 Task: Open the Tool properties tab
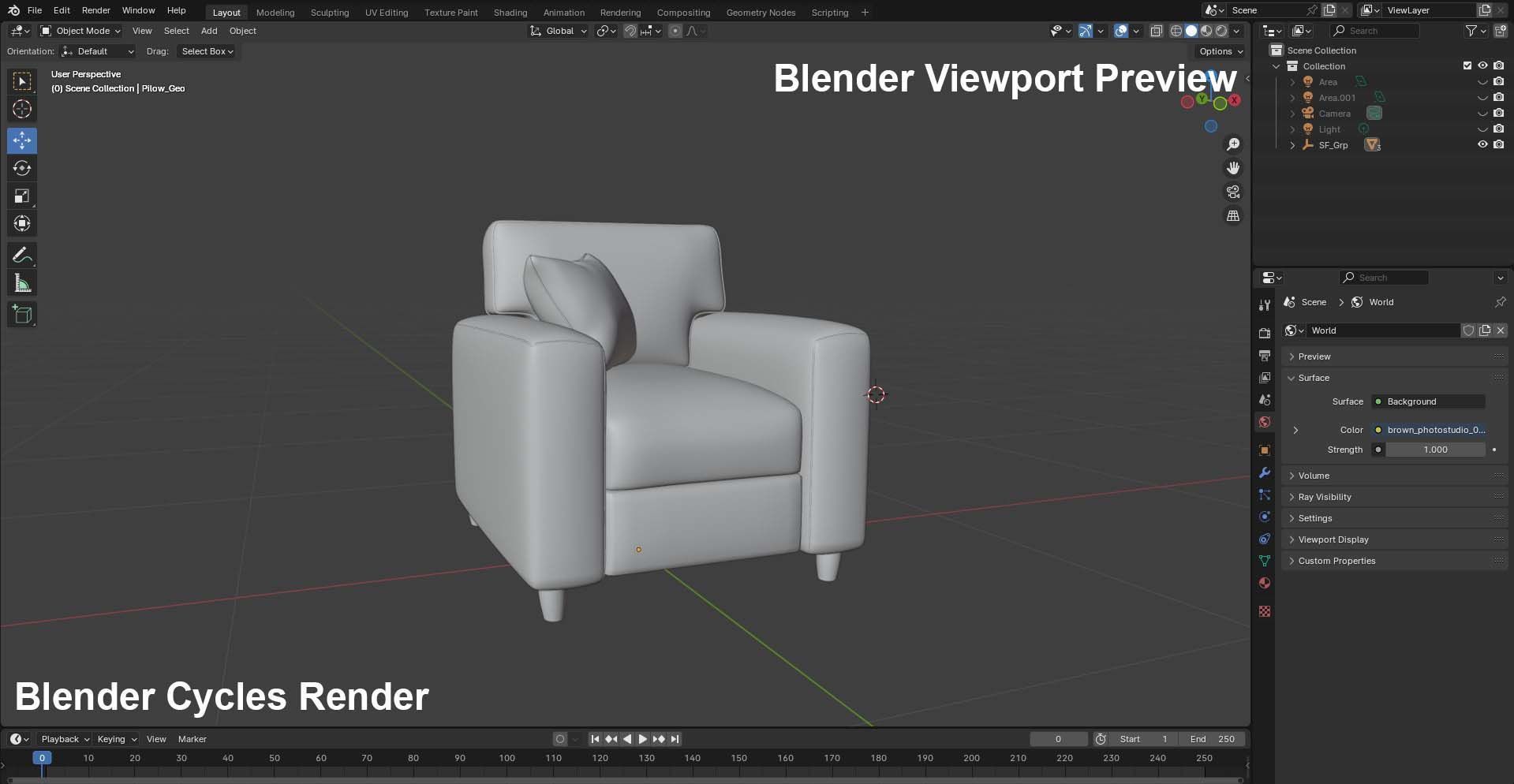[1265, 305]
